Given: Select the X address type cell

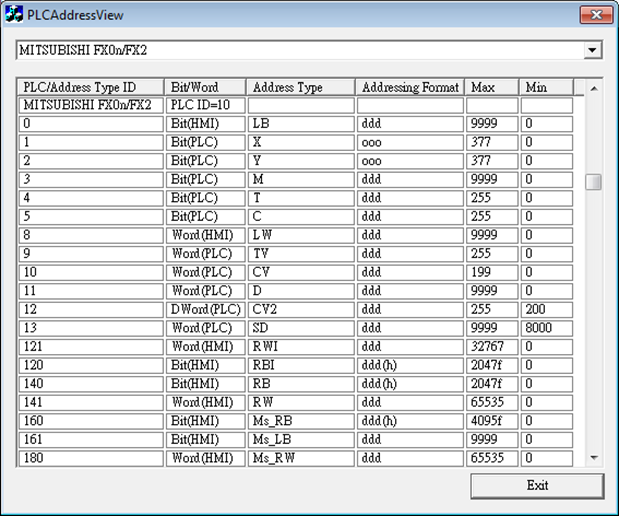Looking at the screenshot, I should point(301,142).
